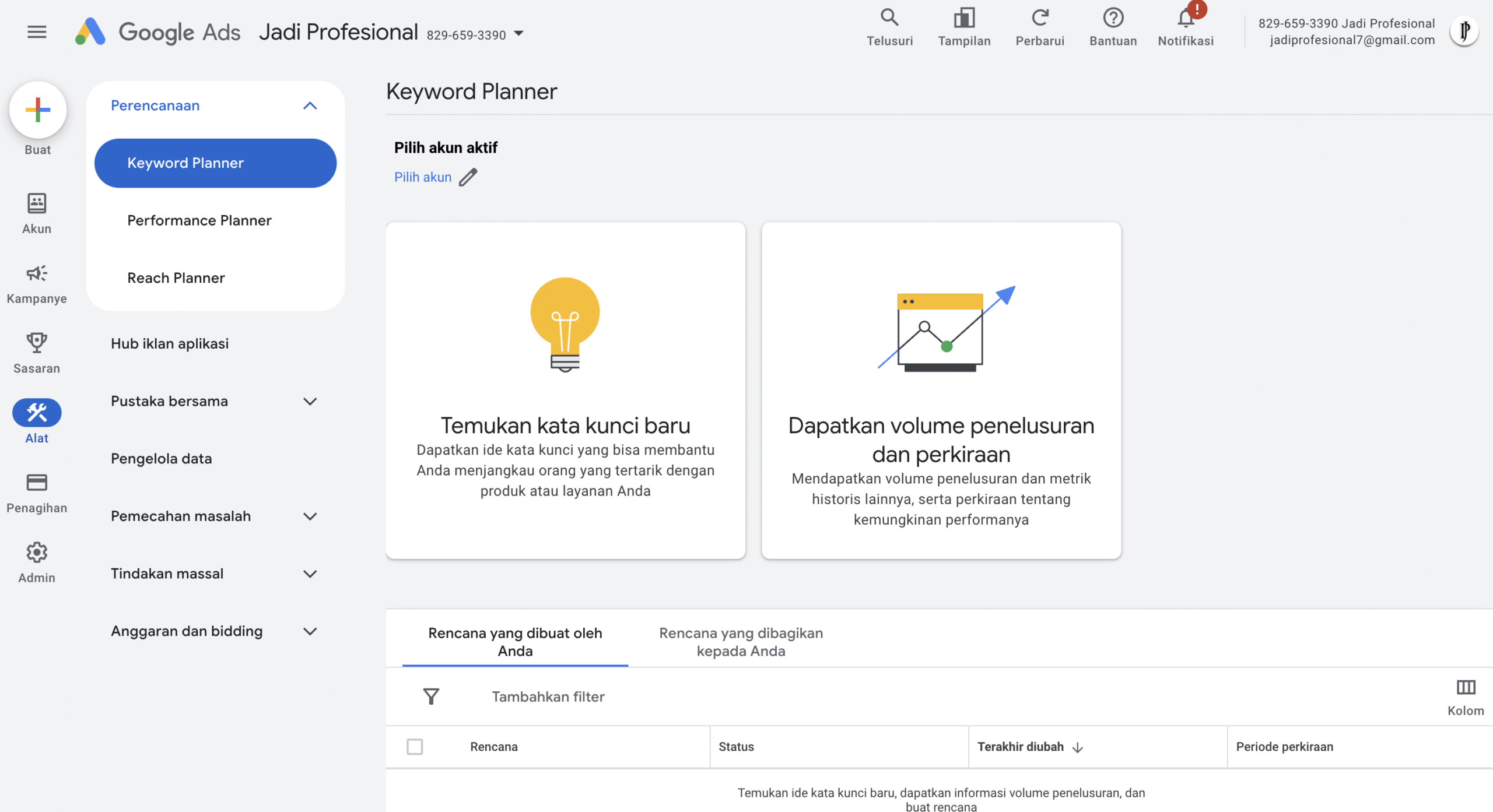Click the Buat plus create button

click(38, 110)
